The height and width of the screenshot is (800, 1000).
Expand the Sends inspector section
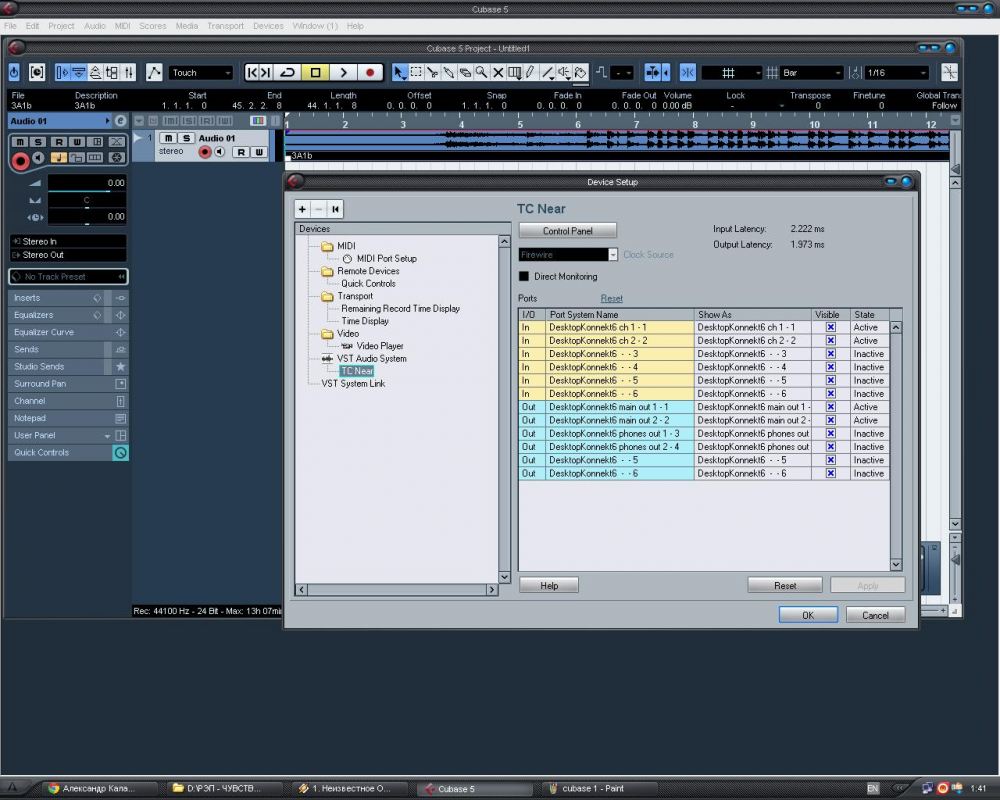click(56, 350)
